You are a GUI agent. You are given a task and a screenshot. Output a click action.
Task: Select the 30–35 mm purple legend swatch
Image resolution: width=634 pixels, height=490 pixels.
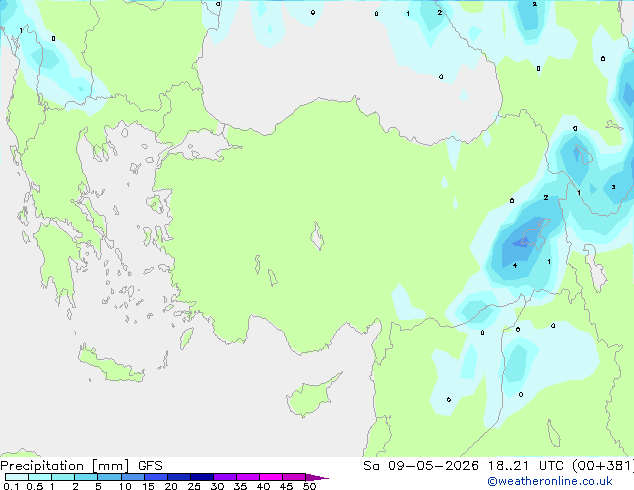[224, 477]
